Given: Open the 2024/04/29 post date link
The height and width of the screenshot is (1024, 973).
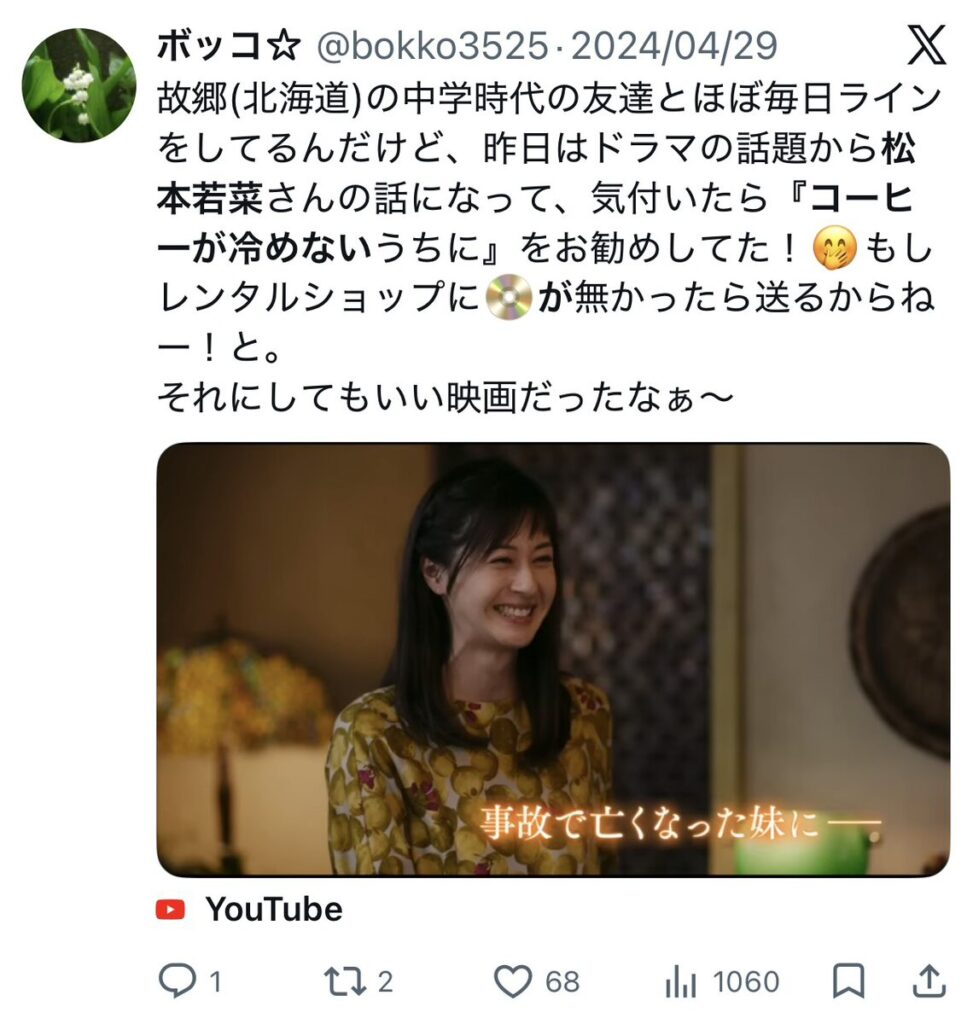Looking at the screenshot, I should (x=674, y=46).
